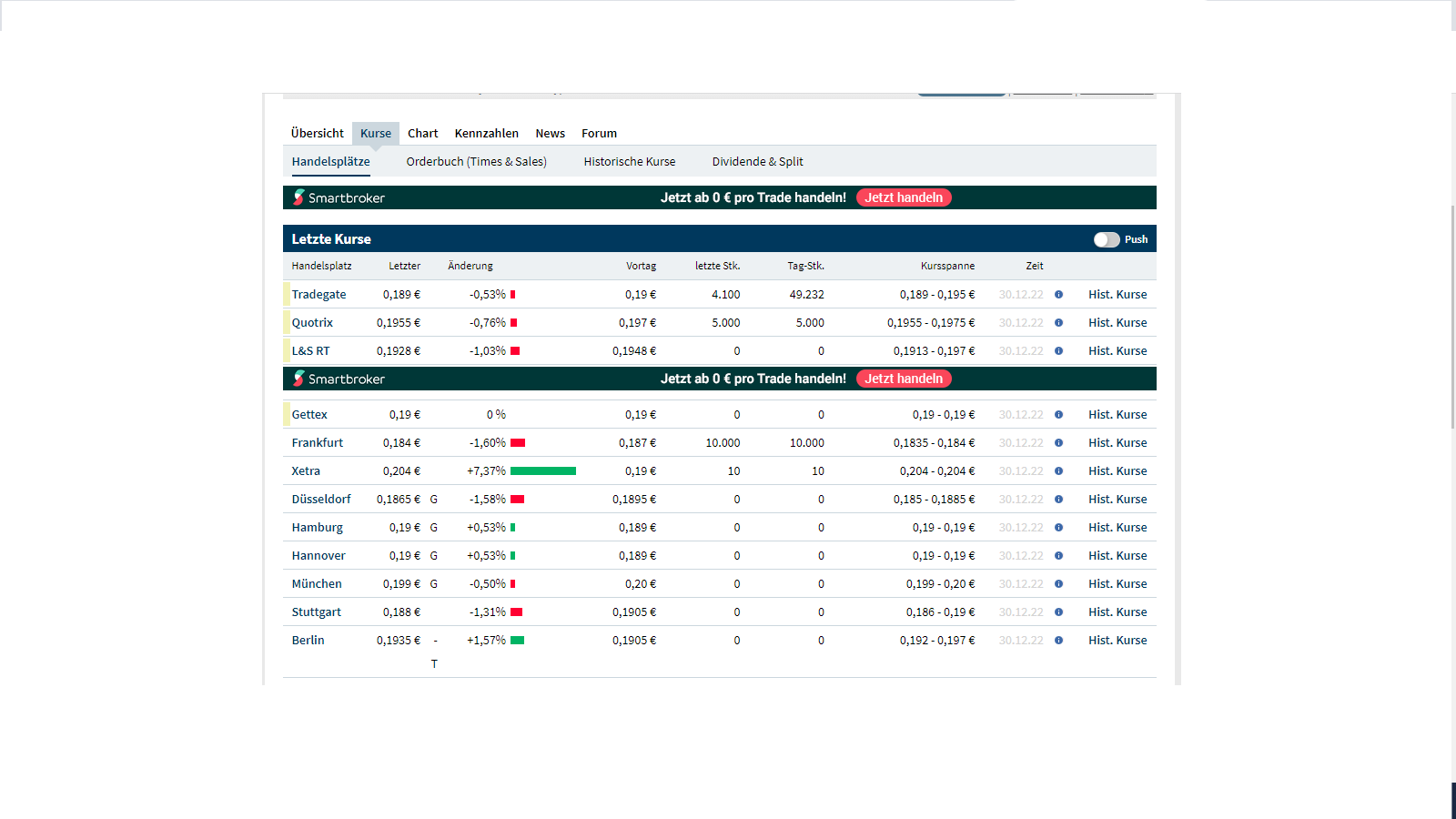The image size is (1456, 819).
Task: Open Hist. Kurse for Düsseldorf
Action: pos(1117,500)
